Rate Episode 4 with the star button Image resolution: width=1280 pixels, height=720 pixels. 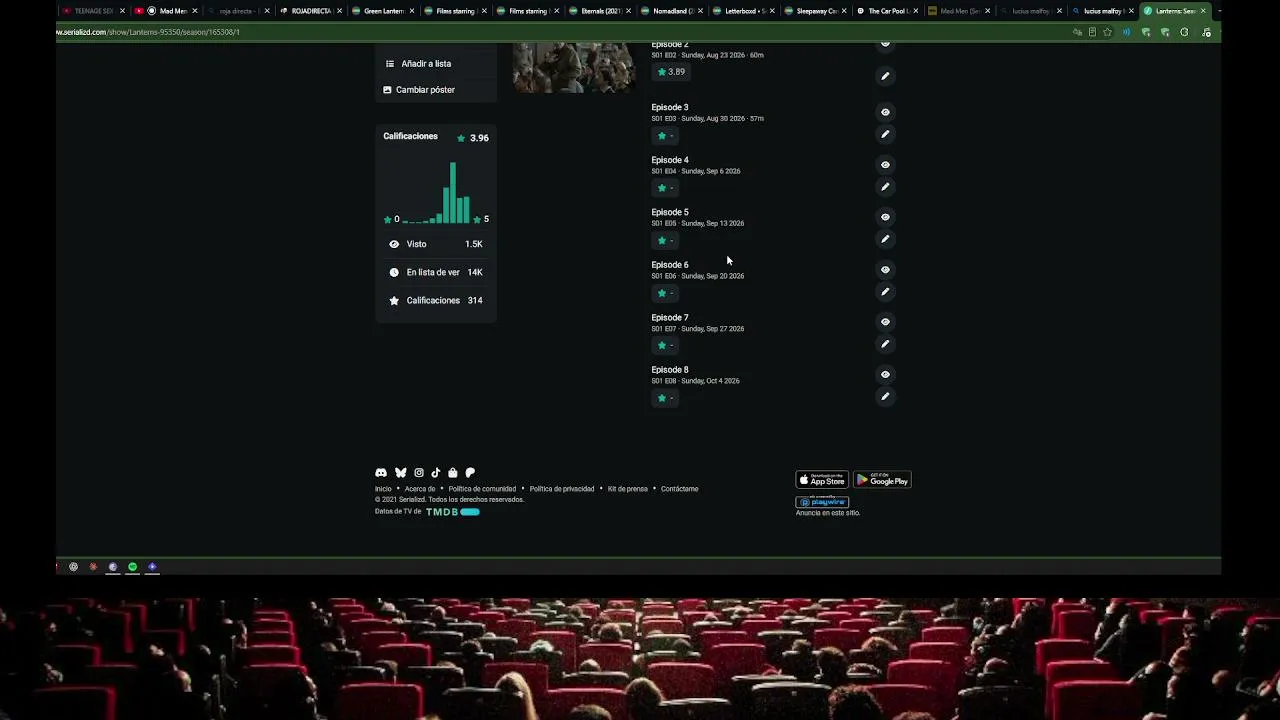[x=665, y=188]
